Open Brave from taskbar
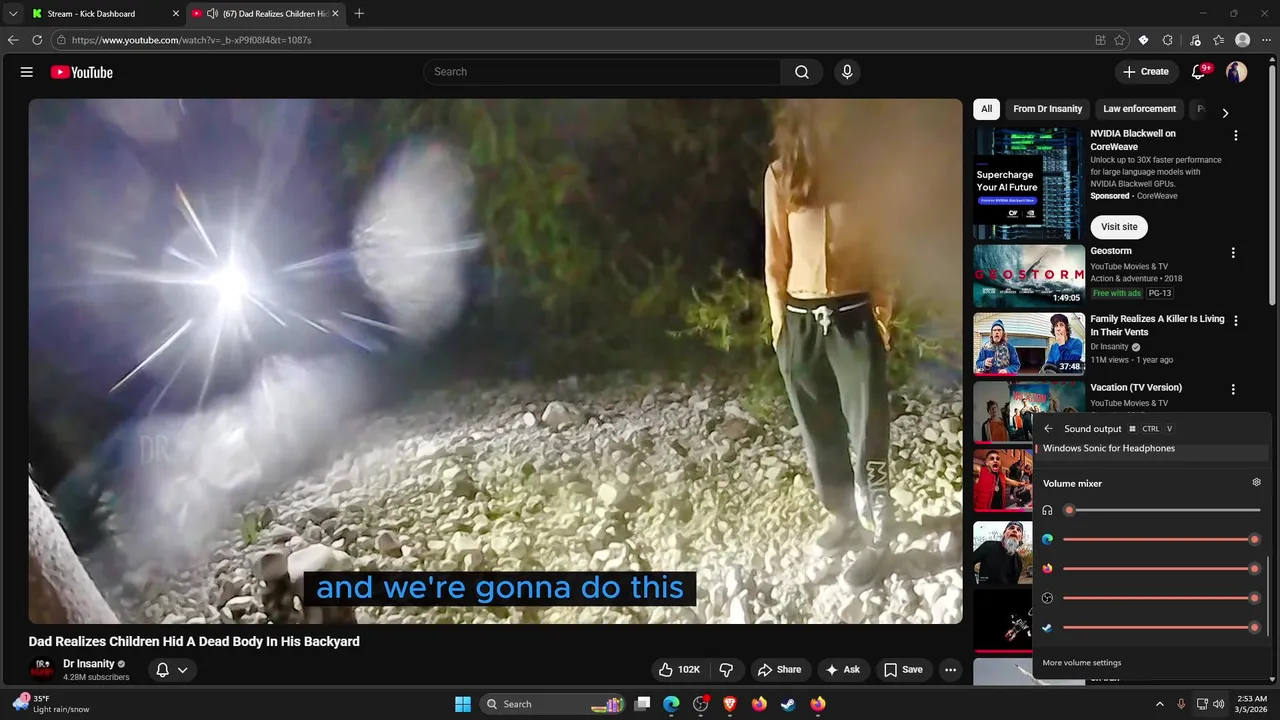 730,704
